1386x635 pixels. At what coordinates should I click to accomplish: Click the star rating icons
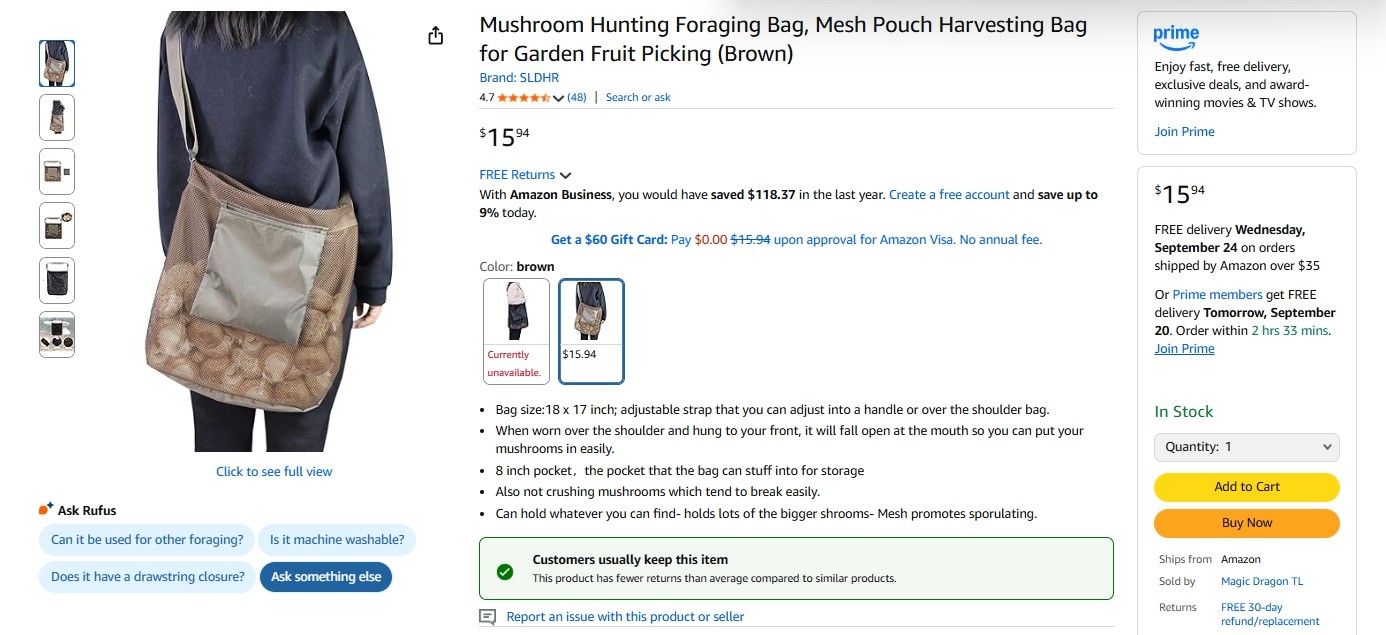pyautogui.click(x=523, y=98)
